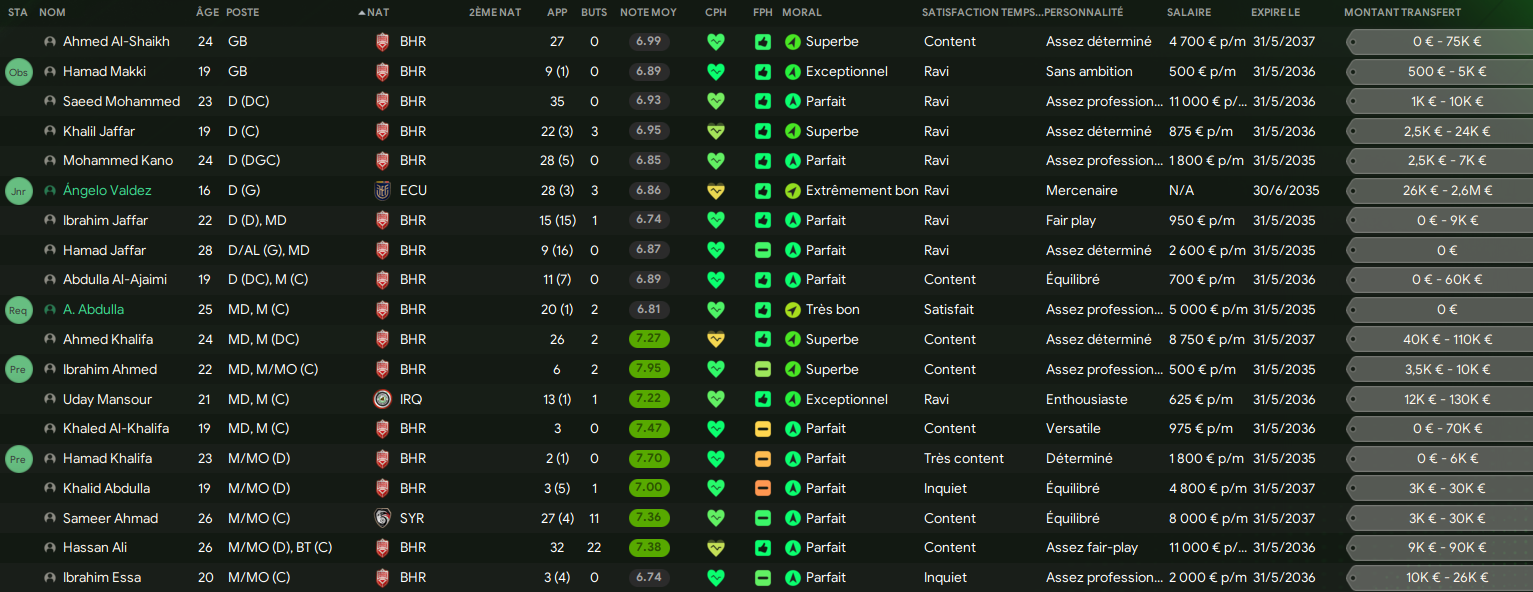Click the SALAIRE column header
The image size is (1533, 592).
(1189, 13)
